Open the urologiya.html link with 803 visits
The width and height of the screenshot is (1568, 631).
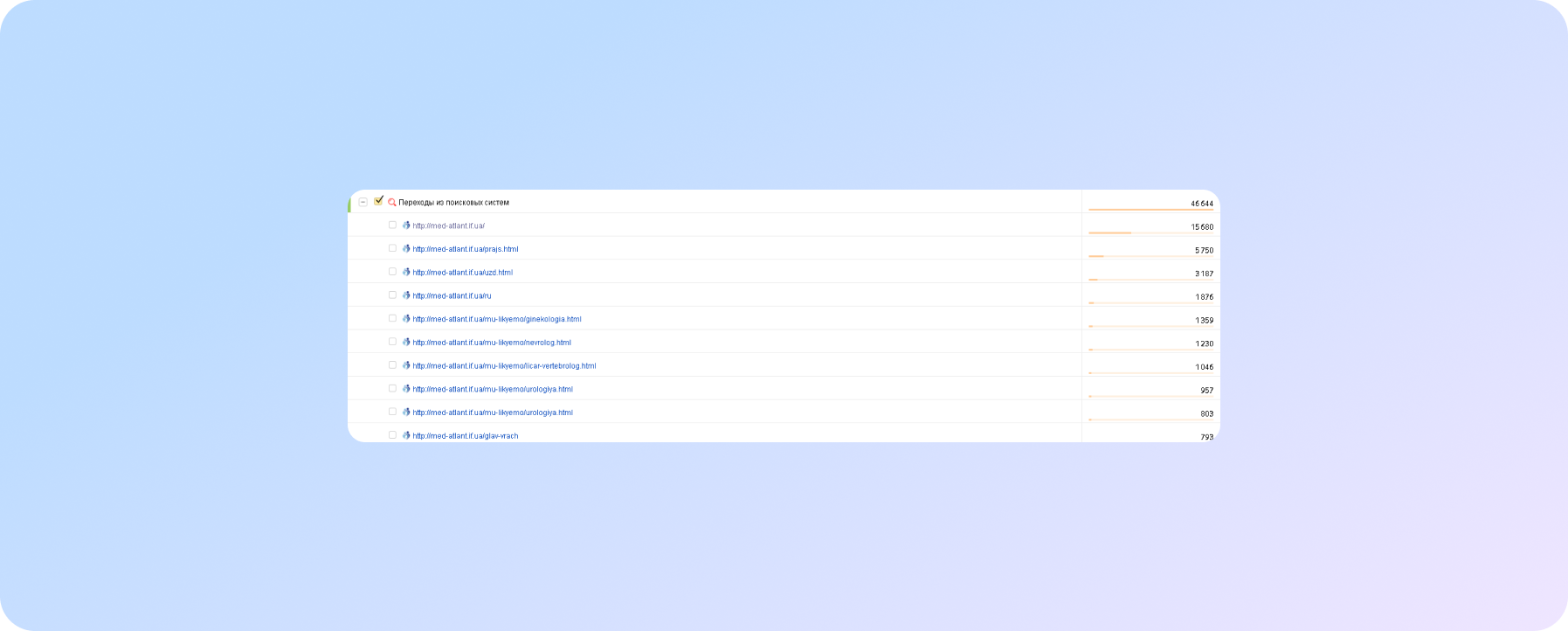[x=493, y=413]
